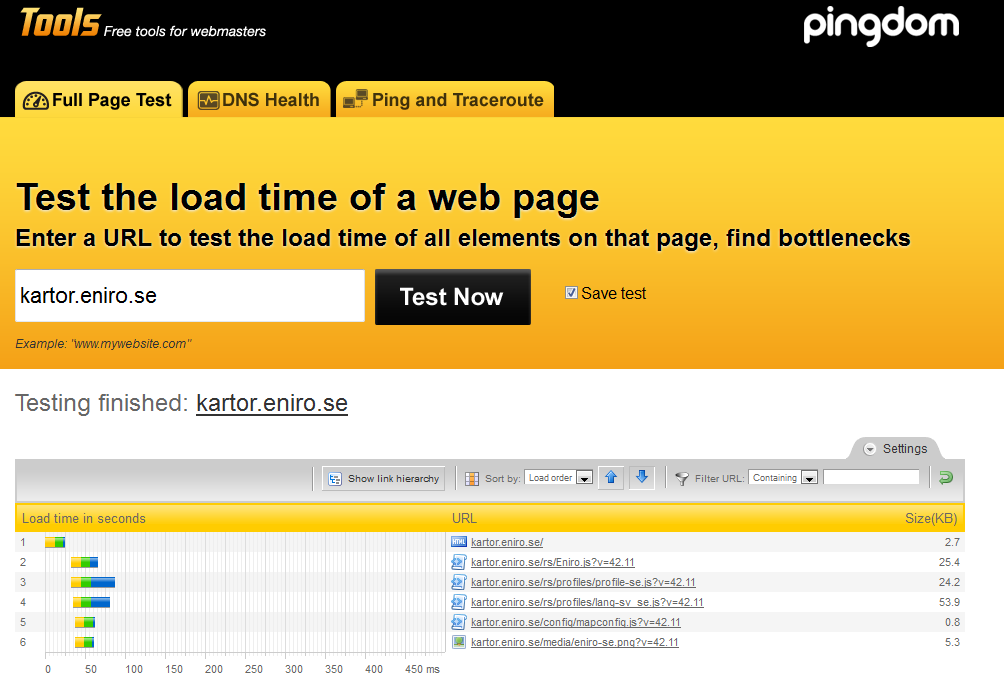Click the image icon beside enire-se.png

pos(458,641)
